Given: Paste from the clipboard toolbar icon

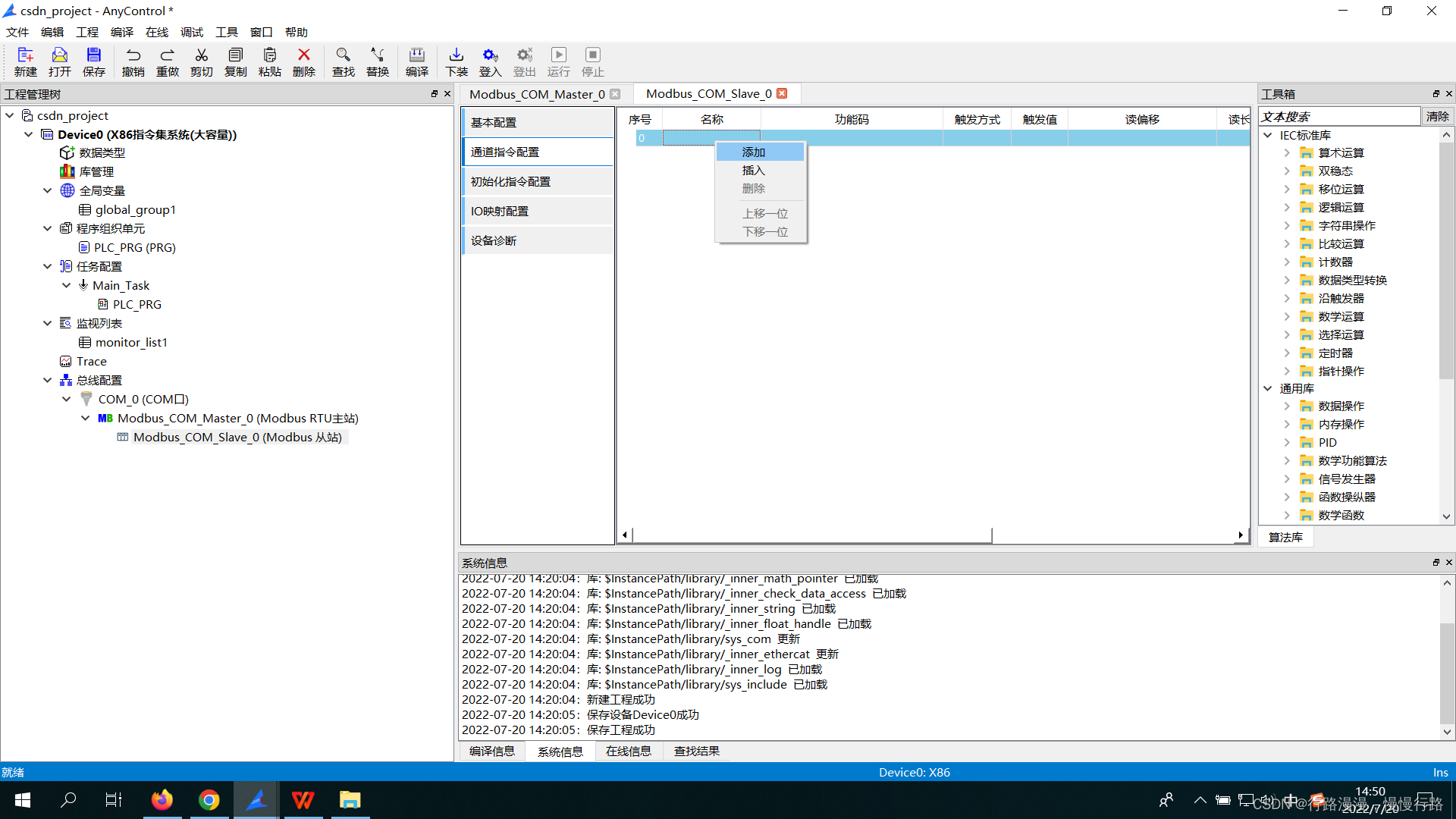Looking at the screenshot, I should pyautogui.click(x=269, y=61).
